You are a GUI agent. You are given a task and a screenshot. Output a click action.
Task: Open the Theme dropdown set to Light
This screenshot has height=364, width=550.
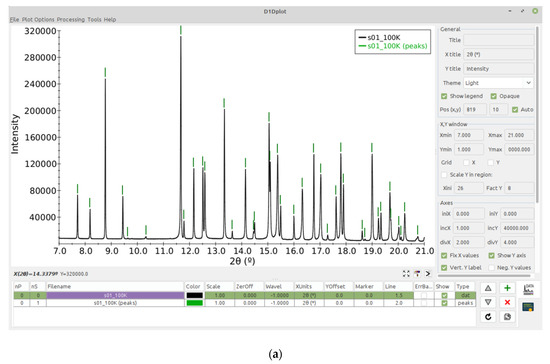coord(498,83)
